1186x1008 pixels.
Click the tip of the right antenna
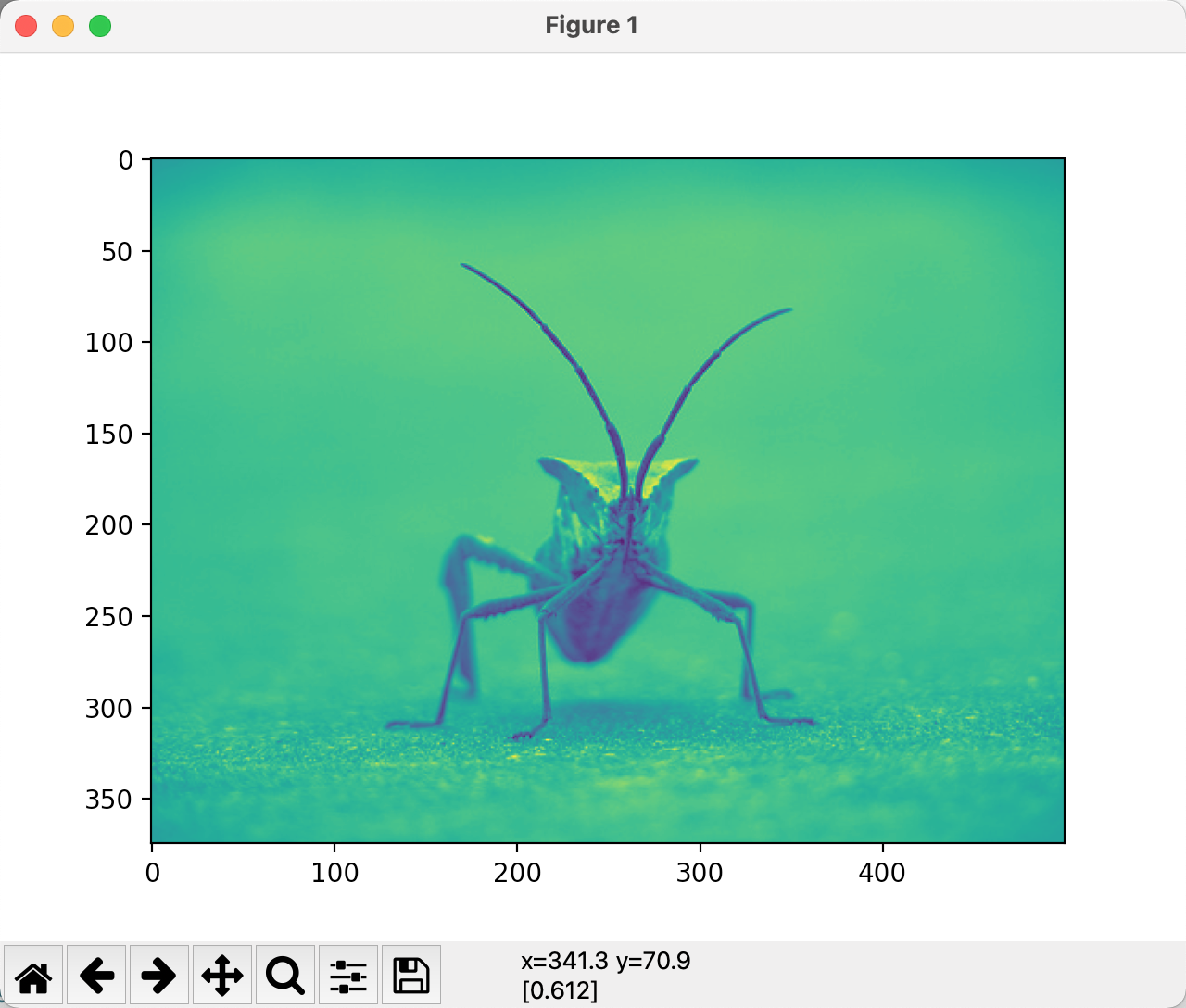789,309
